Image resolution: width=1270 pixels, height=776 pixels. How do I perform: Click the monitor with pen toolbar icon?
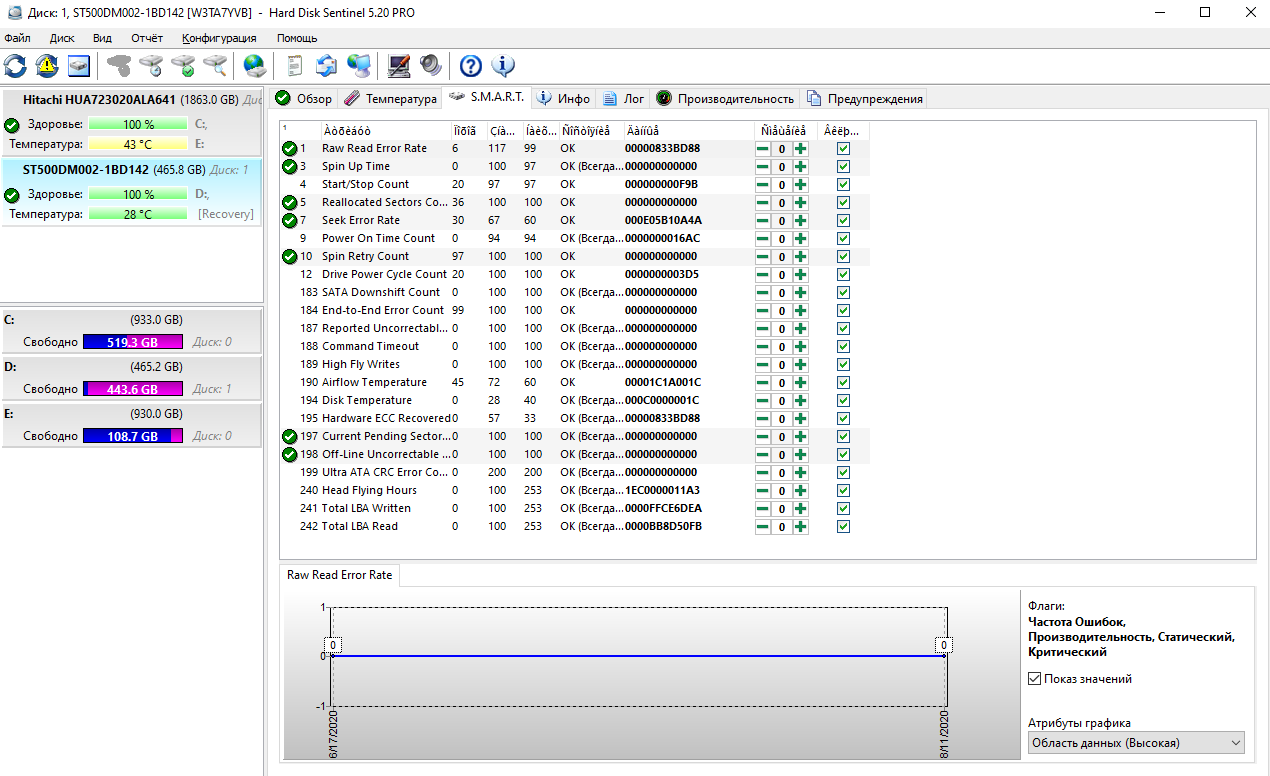click(x=399, y=66)
